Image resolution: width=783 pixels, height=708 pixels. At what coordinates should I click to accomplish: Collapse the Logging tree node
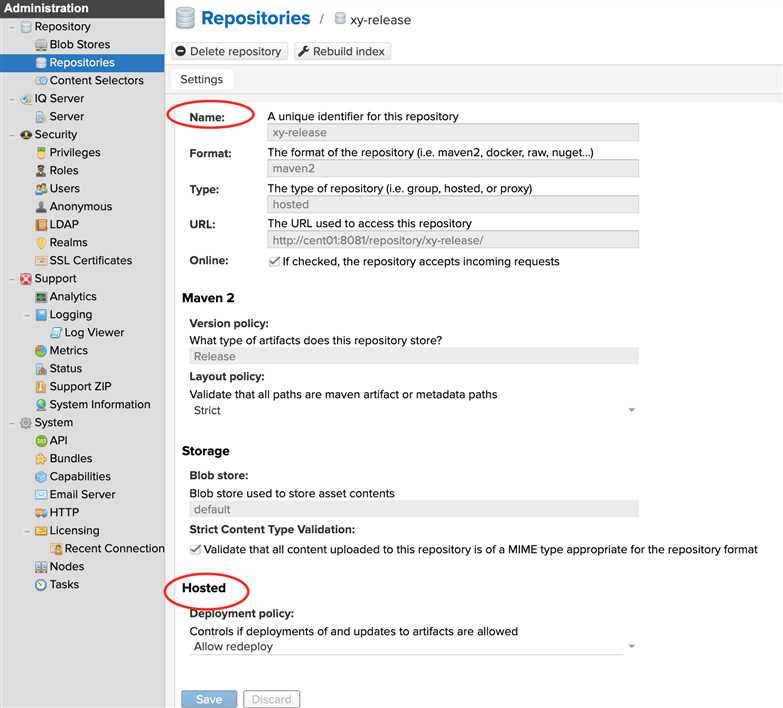26,315
